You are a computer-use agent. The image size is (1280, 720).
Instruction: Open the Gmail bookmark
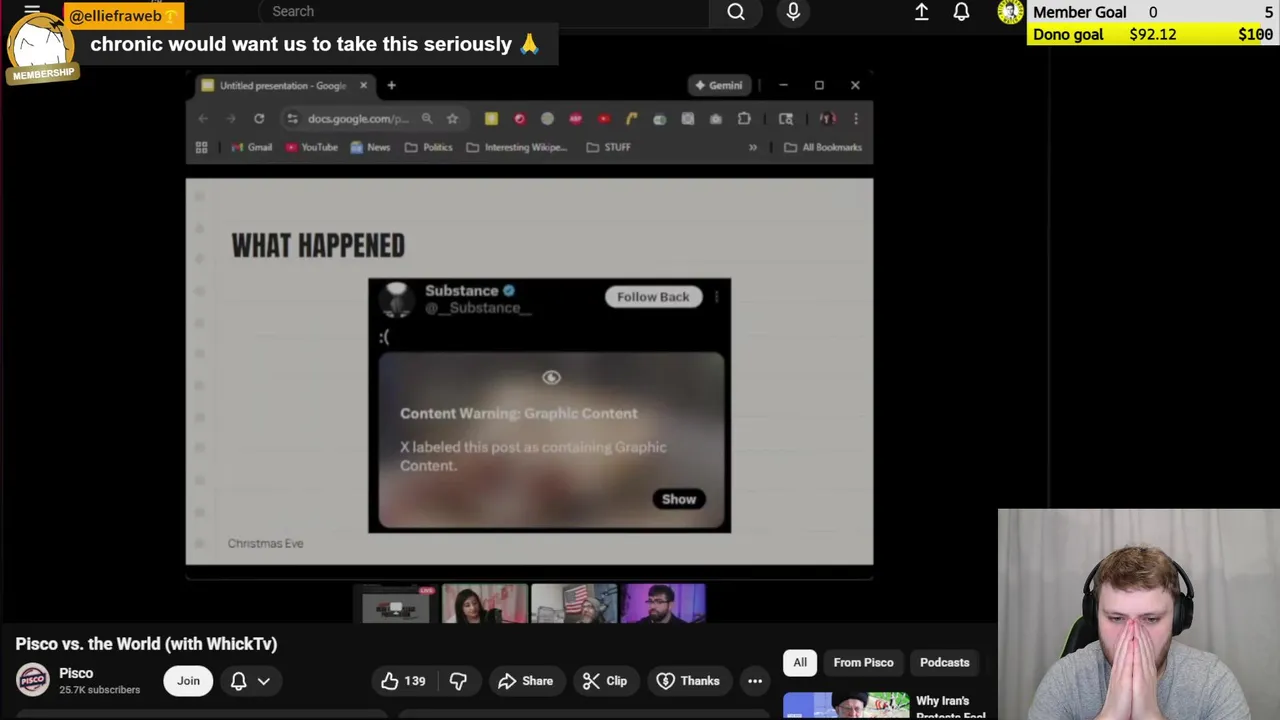[252, 148]
